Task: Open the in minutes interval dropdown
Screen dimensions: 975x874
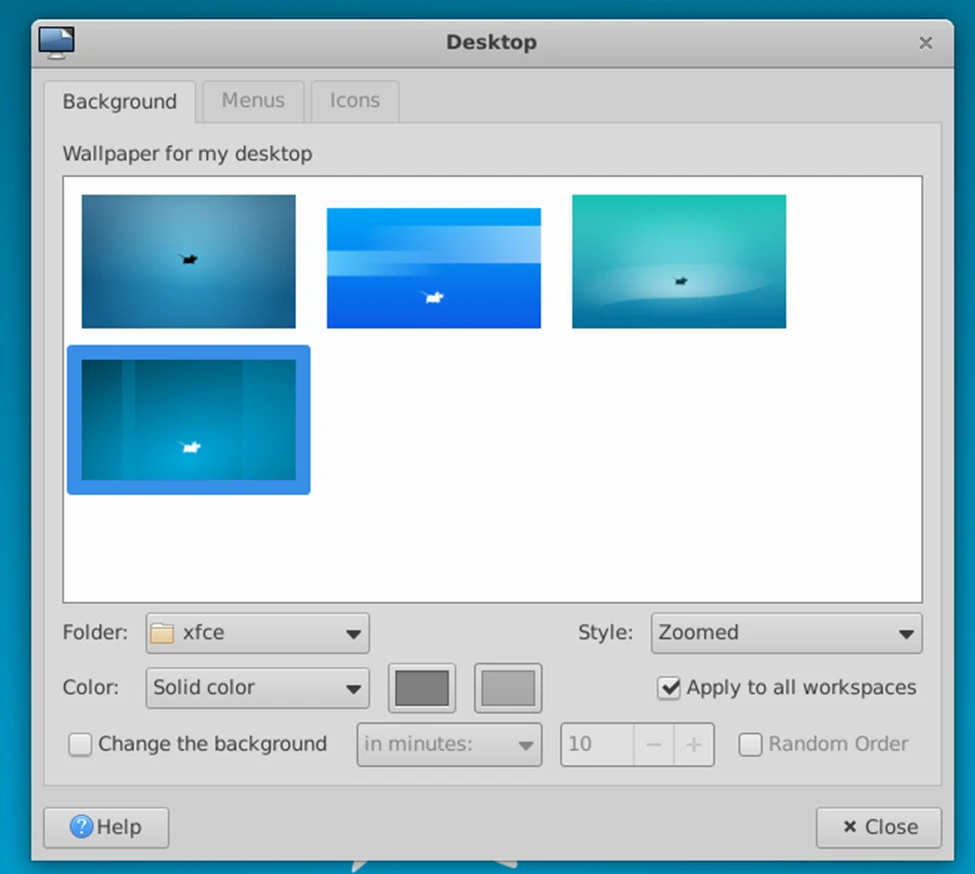Action: pos(448,744)
